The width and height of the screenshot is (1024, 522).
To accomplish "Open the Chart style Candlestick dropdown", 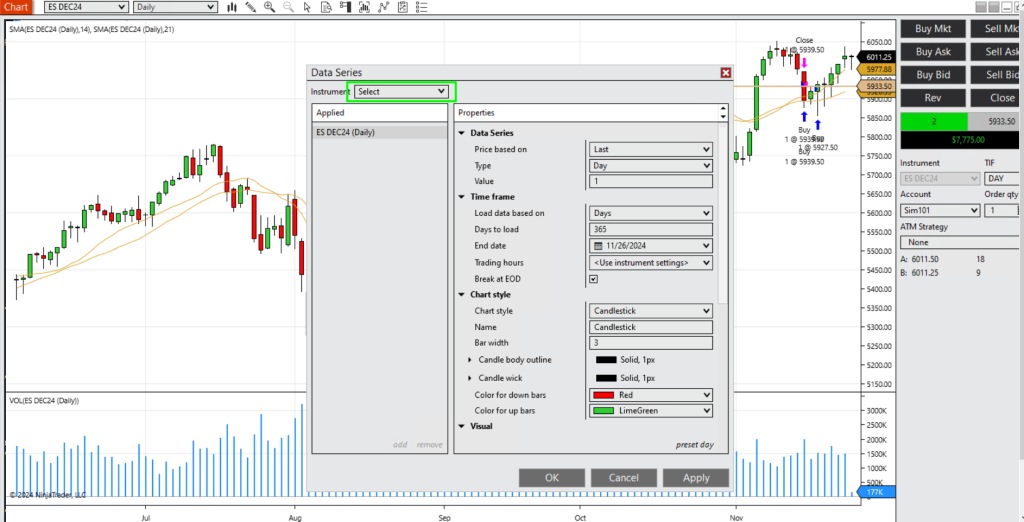I will pos(650,311).
